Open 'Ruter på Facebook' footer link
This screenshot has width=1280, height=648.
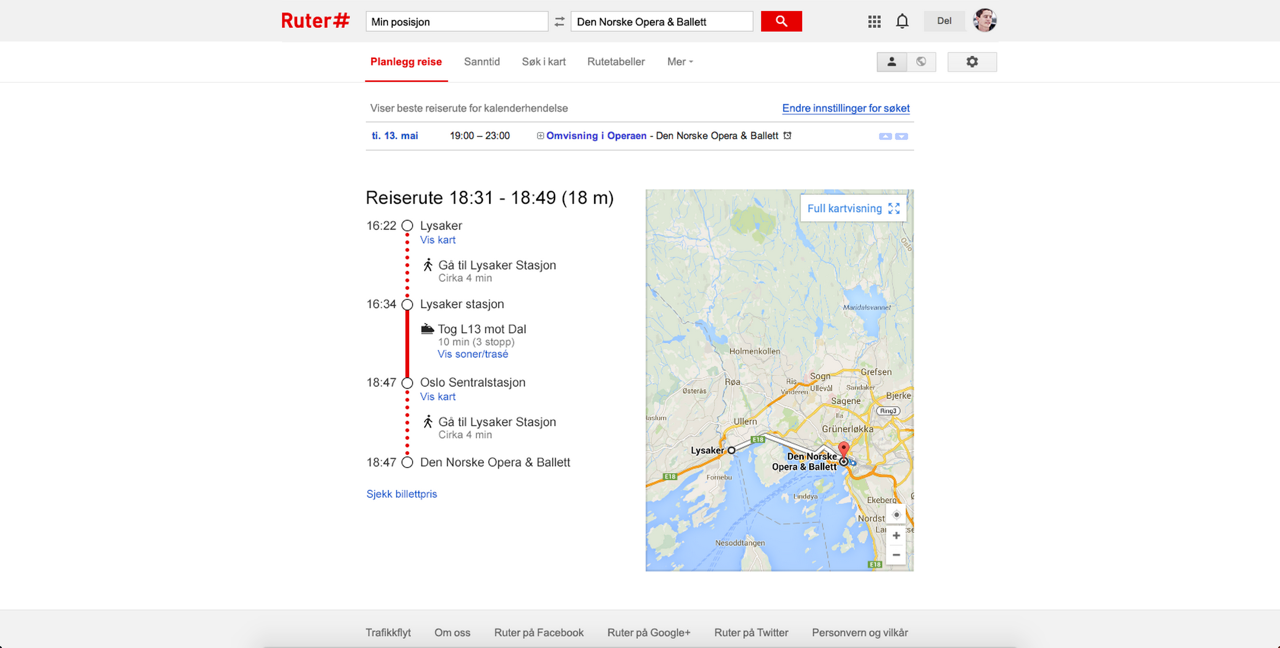(539, 633)
